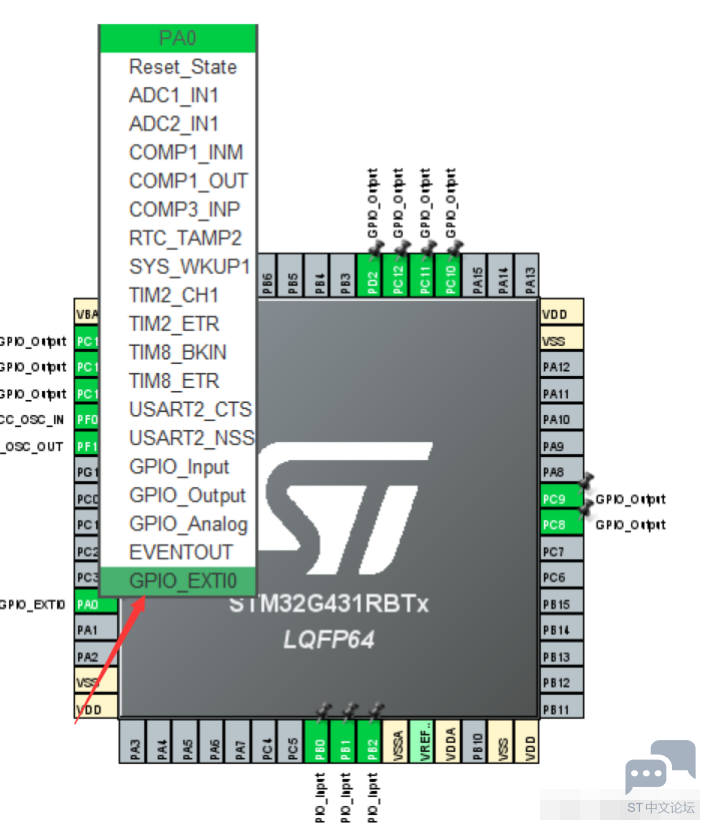Click green pin PA0 on left side
This screenshot has width=704, height=823.
(96, 603)
